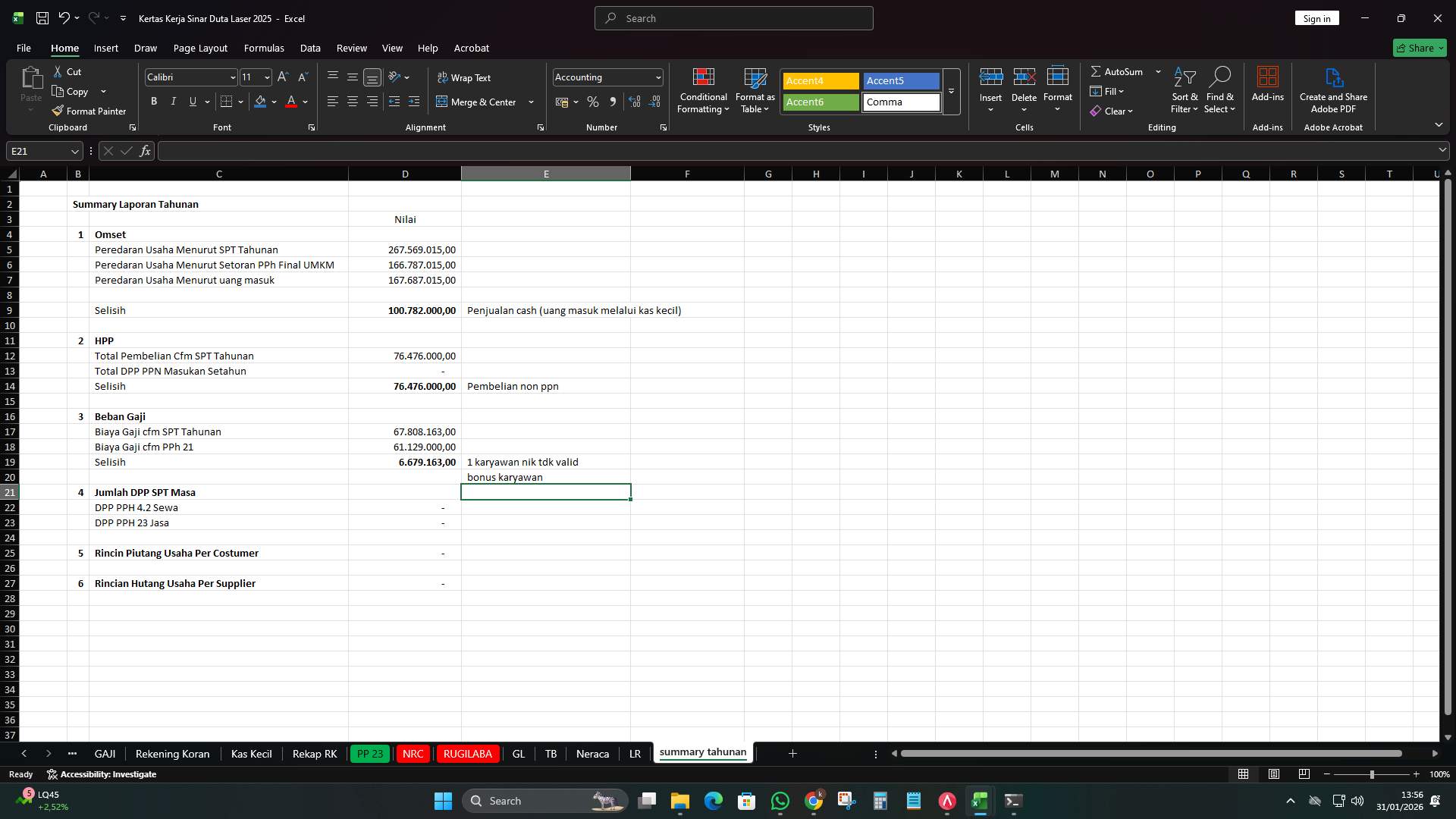
Task: Switch to the Formulas ribbon tab
Action: coord(263,48)
